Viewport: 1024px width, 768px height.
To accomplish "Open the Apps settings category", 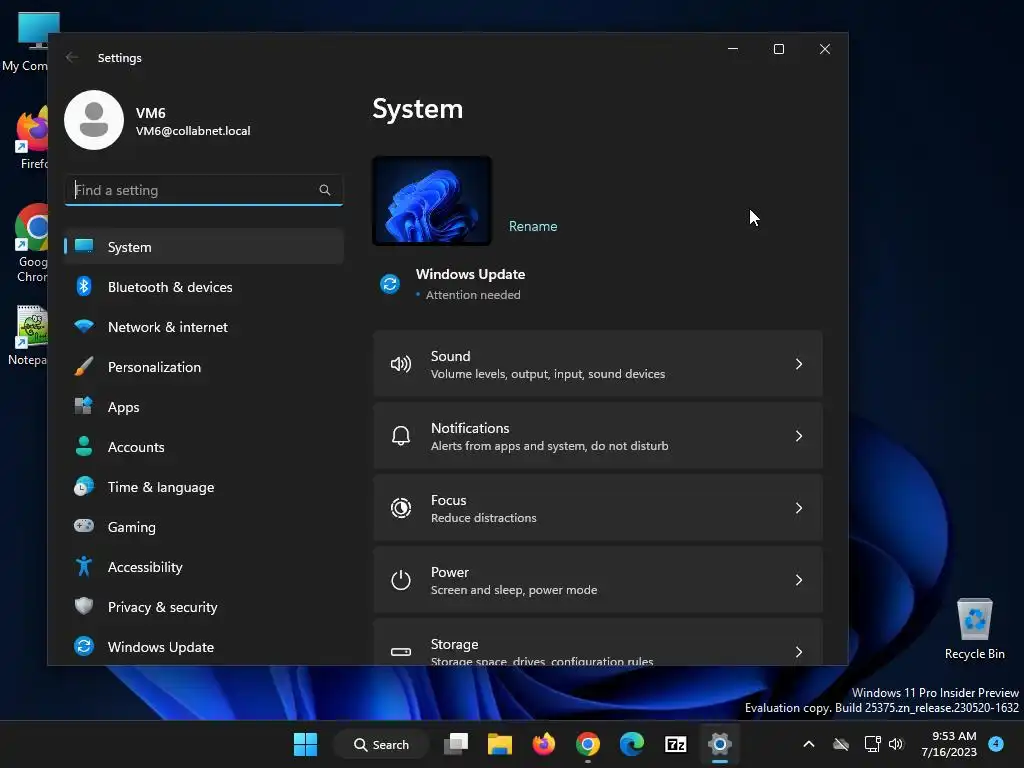I will (204, 407).
